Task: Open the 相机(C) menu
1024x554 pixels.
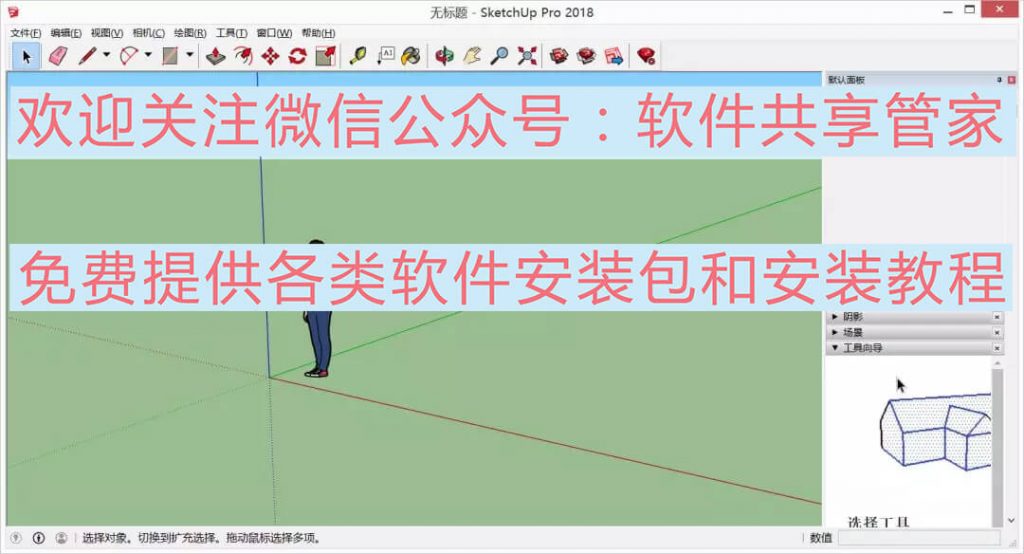Action: click(x=148, y=33)
